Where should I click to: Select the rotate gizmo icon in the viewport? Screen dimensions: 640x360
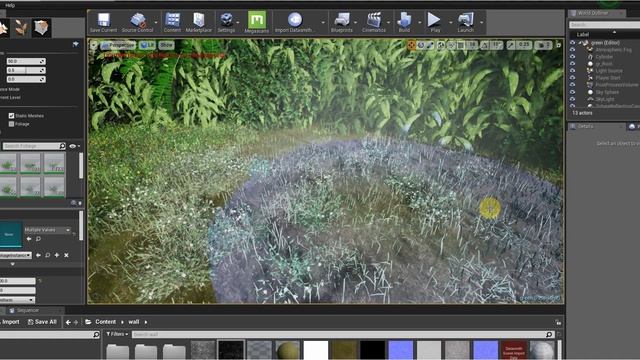point(421,45)
